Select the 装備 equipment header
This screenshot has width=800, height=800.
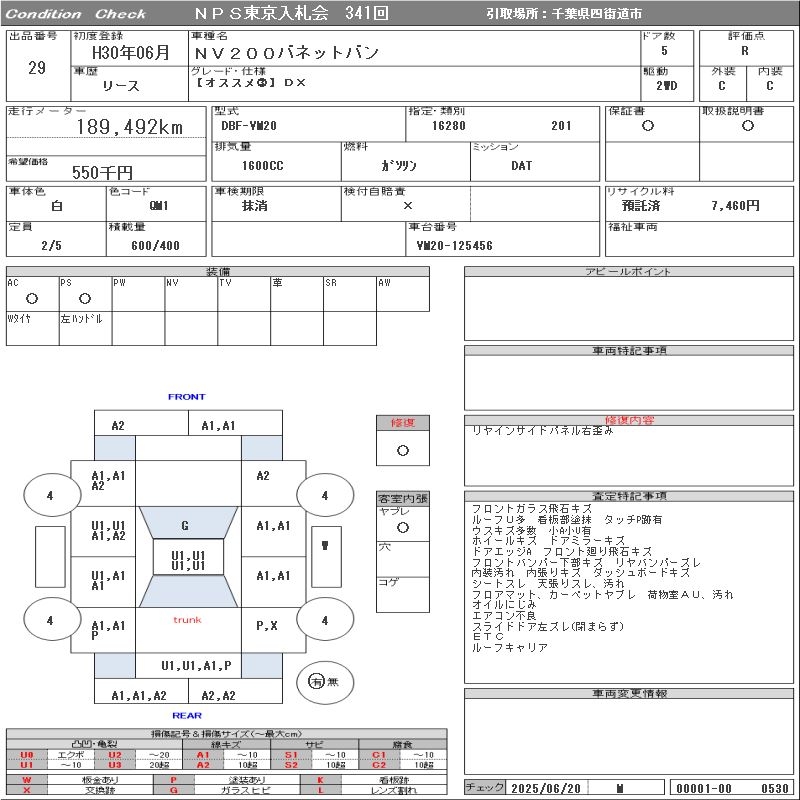218,272
